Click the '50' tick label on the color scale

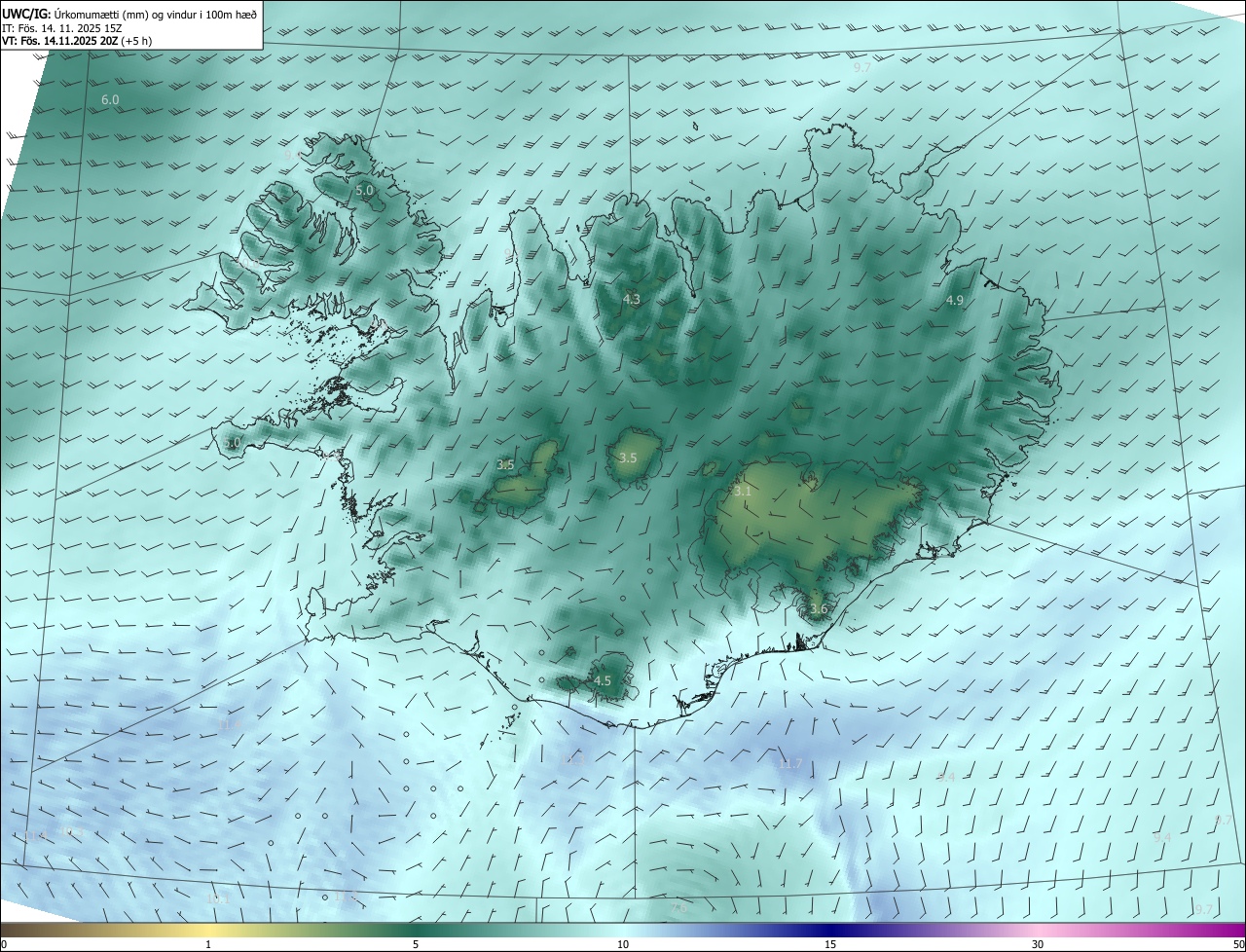[1237, 944]
